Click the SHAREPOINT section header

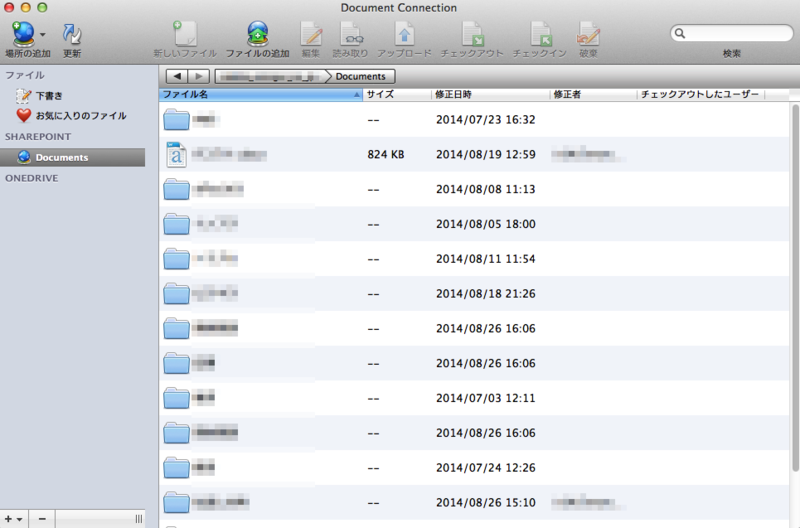[38, 137]
